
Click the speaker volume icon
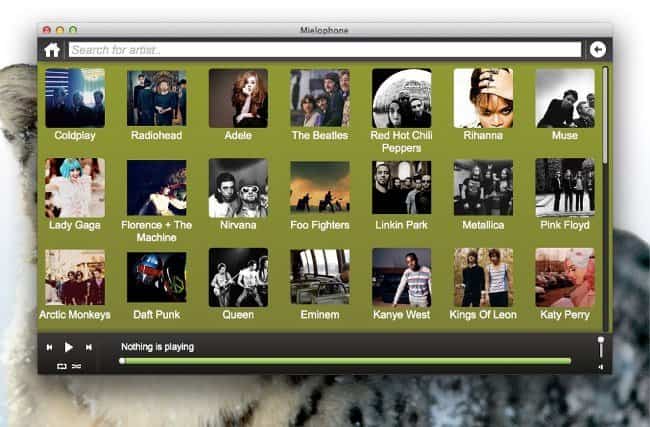point(601,367)
